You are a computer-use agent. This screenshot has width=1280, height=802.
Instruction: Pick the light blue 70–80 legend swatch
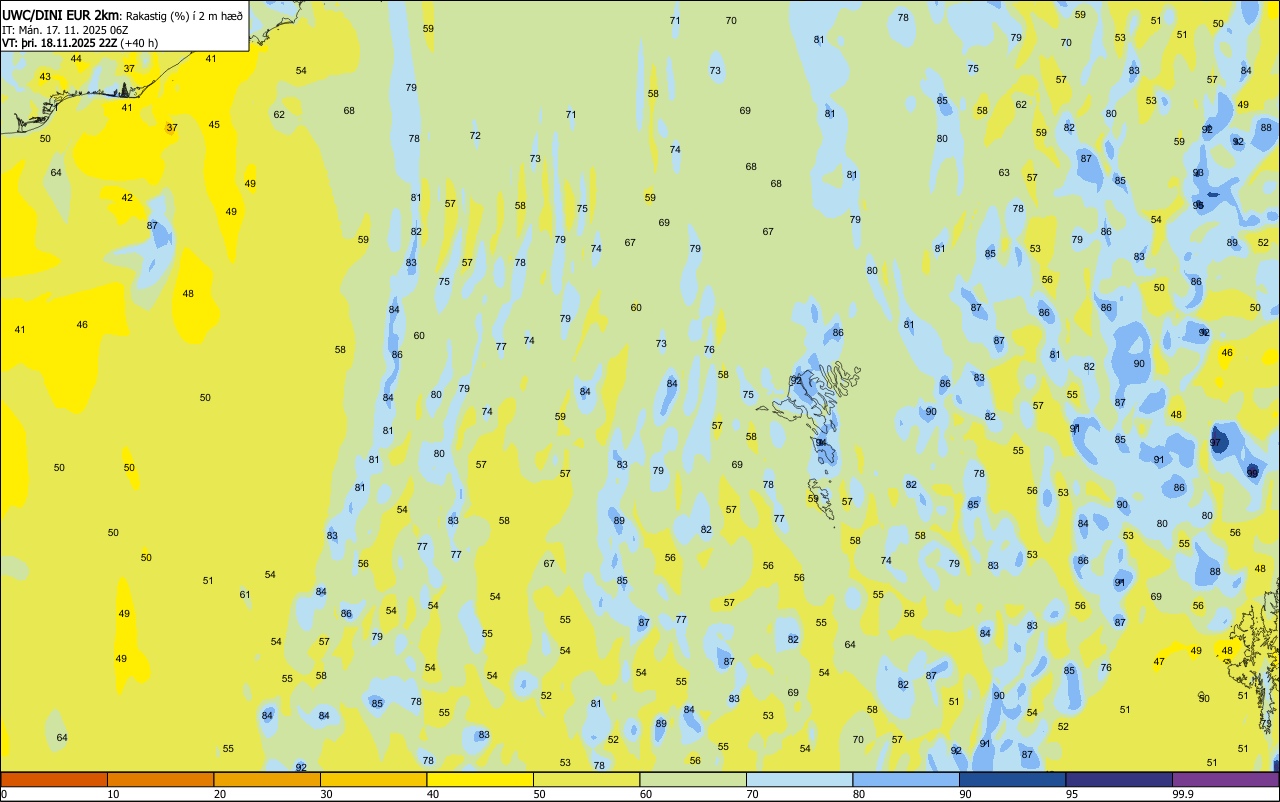pyautogui.click(x=799, y=779)
